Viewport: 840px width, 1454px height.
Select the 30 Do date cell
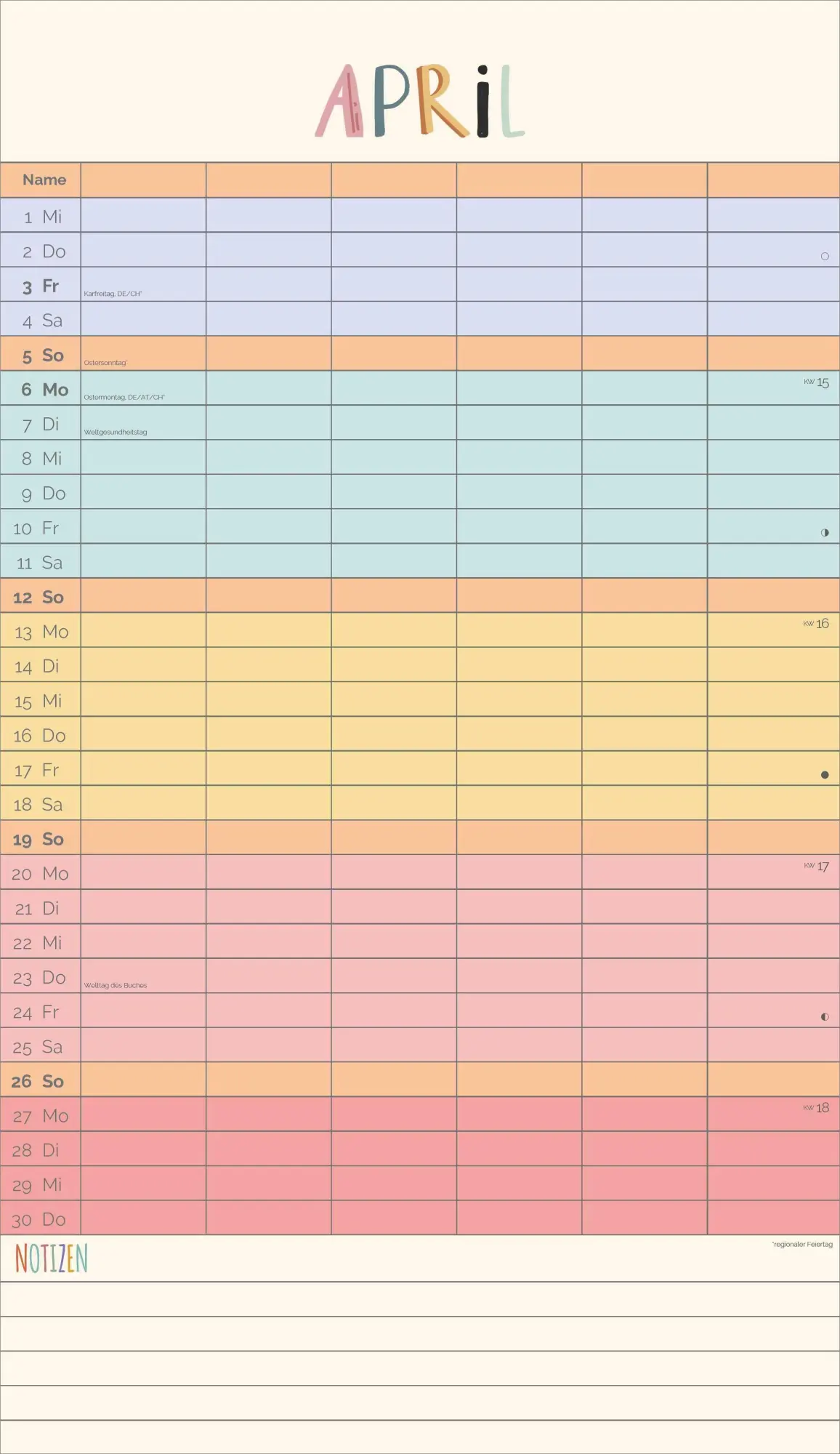(39, 1219)
